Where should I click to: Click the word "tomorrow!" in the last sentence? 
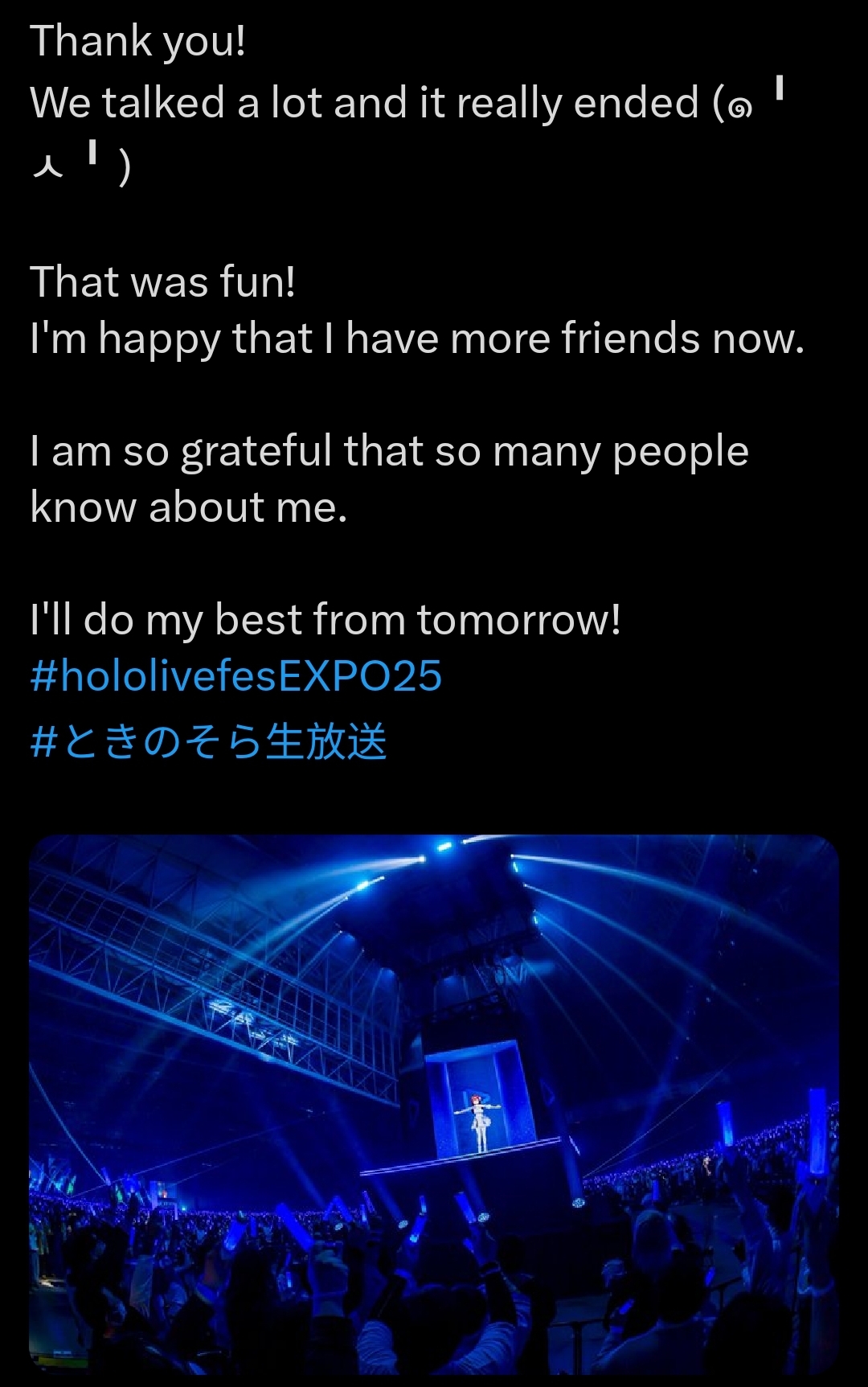[x=519, y=621]
